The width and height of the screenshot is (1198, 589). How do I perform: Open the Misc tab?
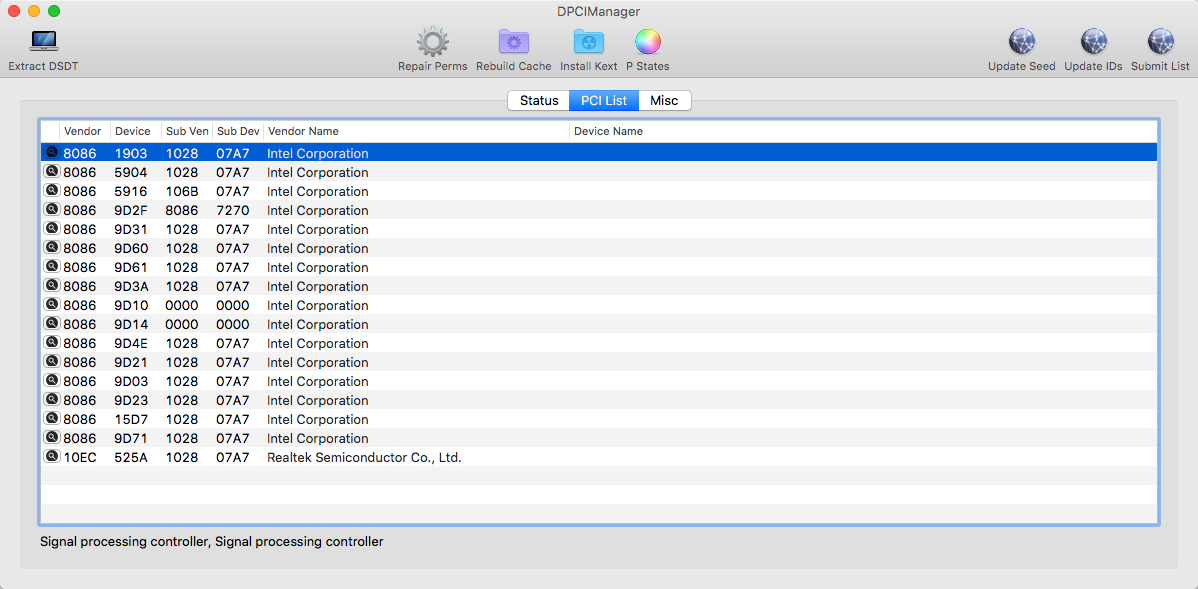click(664, 101)
